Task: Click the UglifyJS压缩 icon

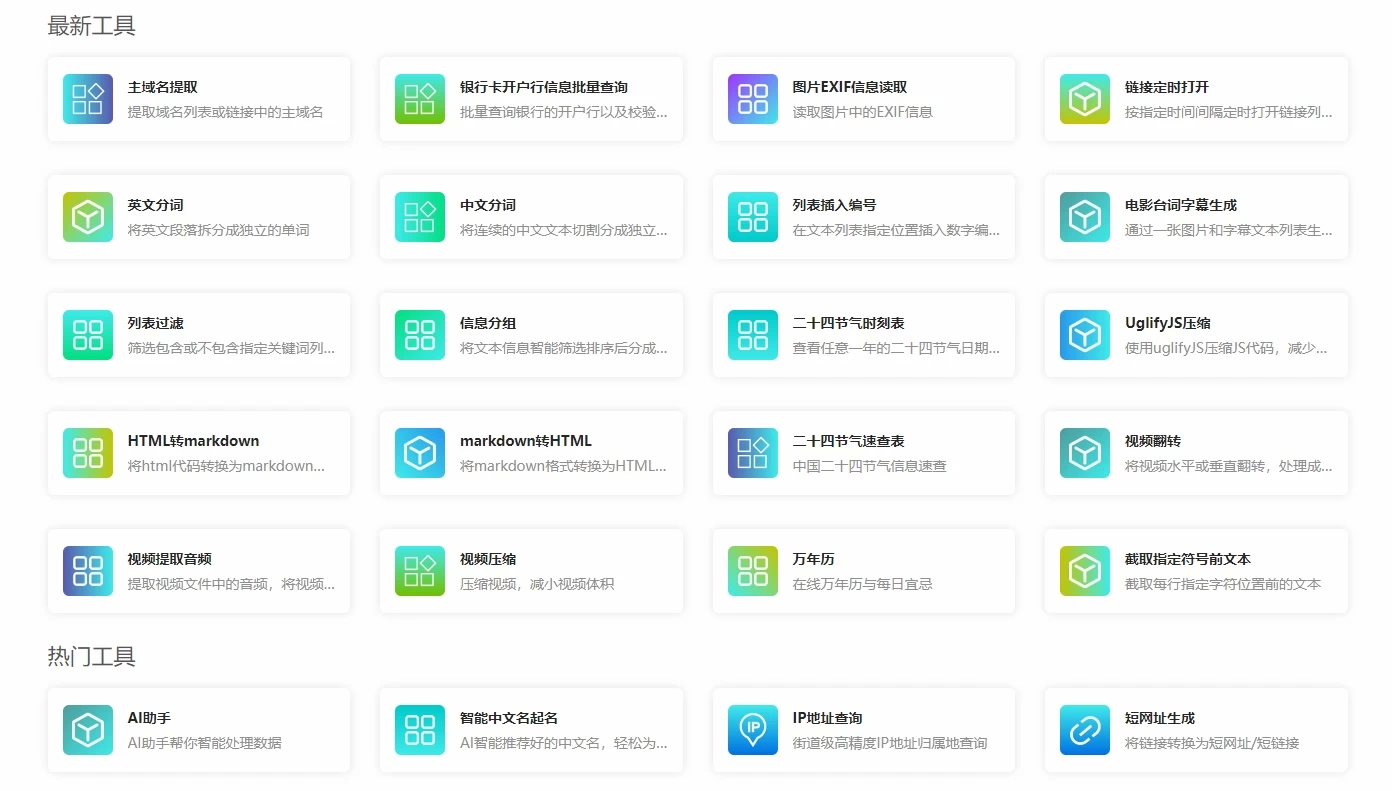Action: point(1085,335)
